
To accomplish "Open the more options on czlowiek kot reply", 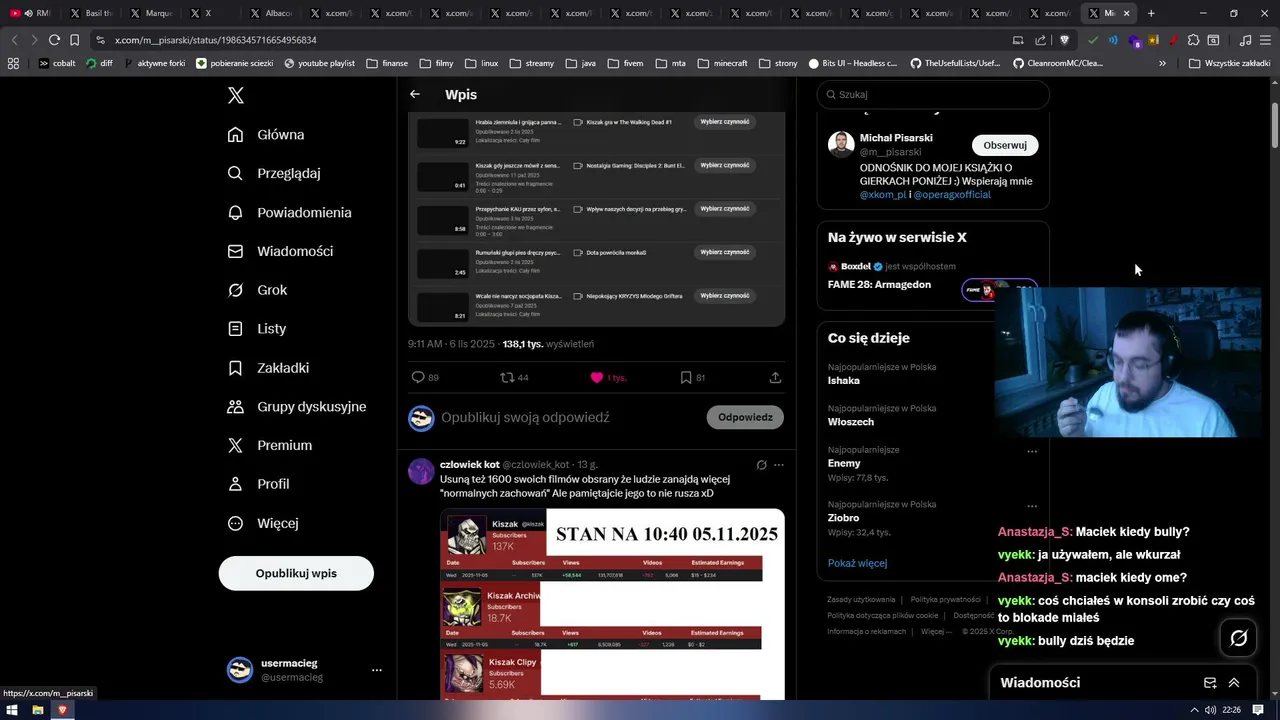I will (x=779, y=465).
